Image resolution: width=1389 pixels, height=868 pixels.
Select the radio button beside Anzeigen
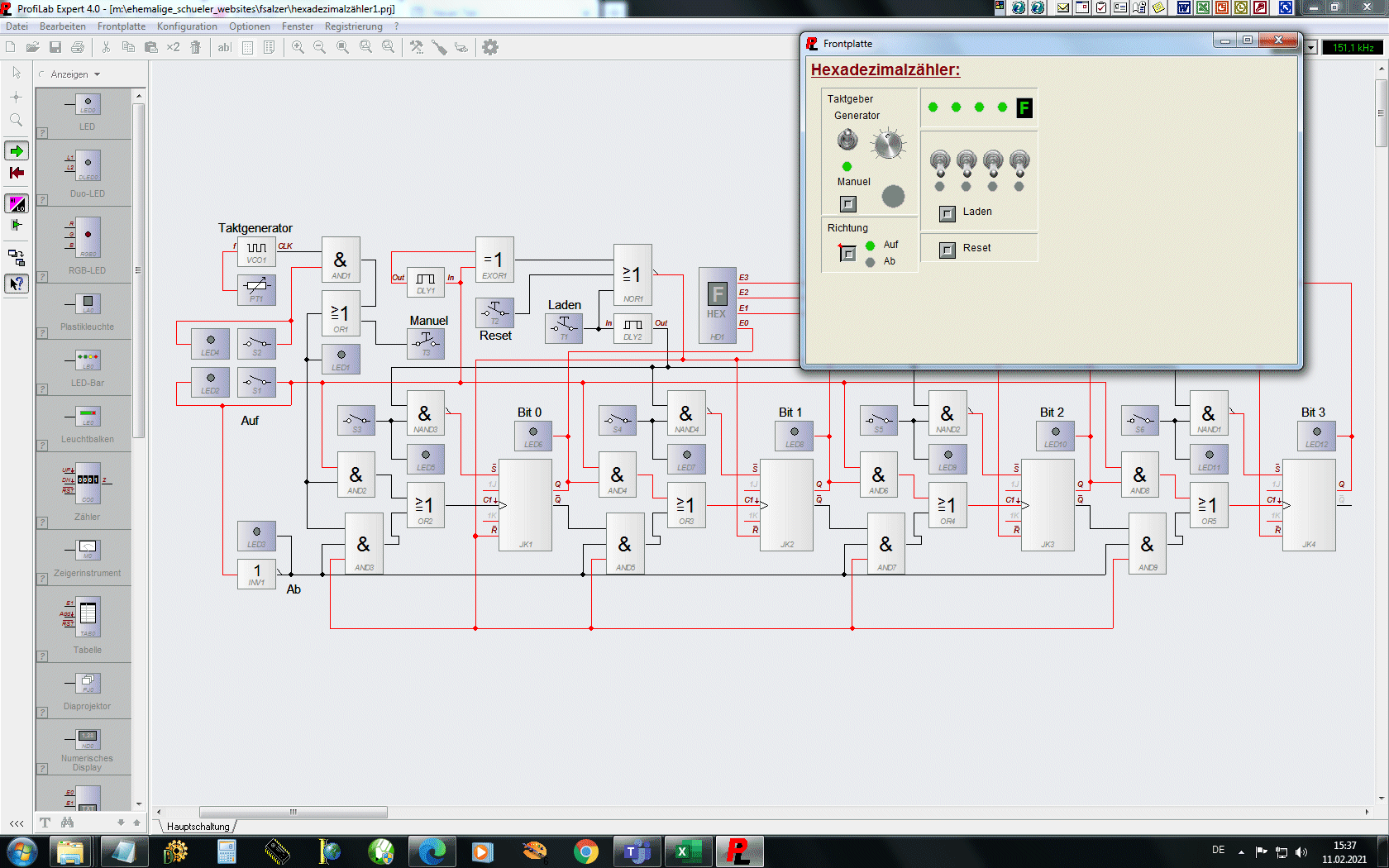(42, 74)
